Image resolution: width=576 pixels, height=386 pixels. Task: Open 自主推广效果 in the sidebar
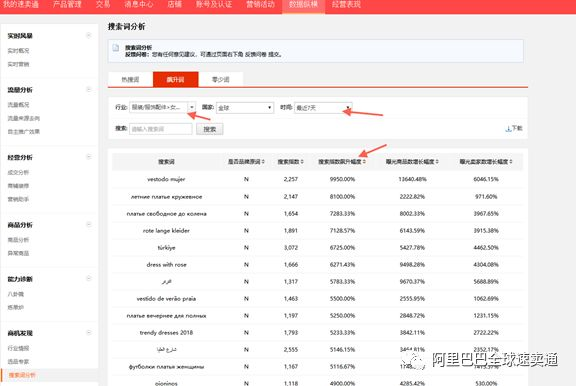24,131
